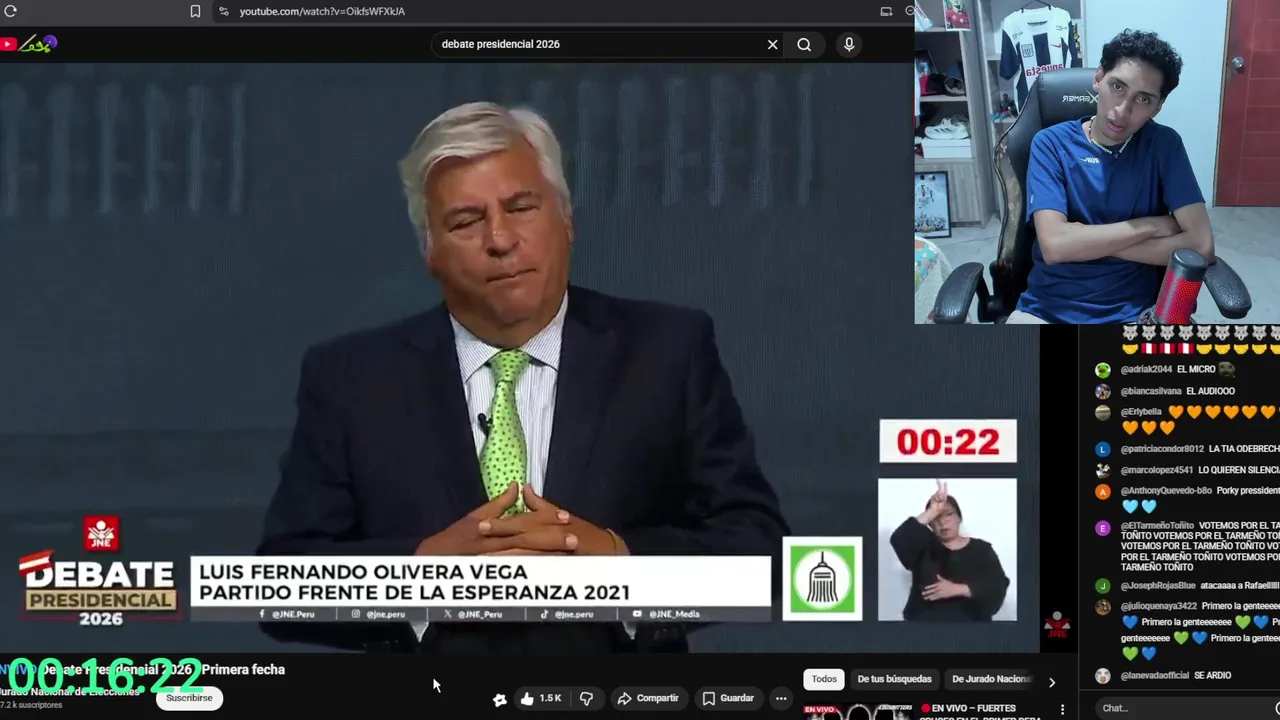The height and width of the screenshot is (720, 1280).
Task: Dislike the video with the thumbs-down icon
Action: tap(586, 698)
